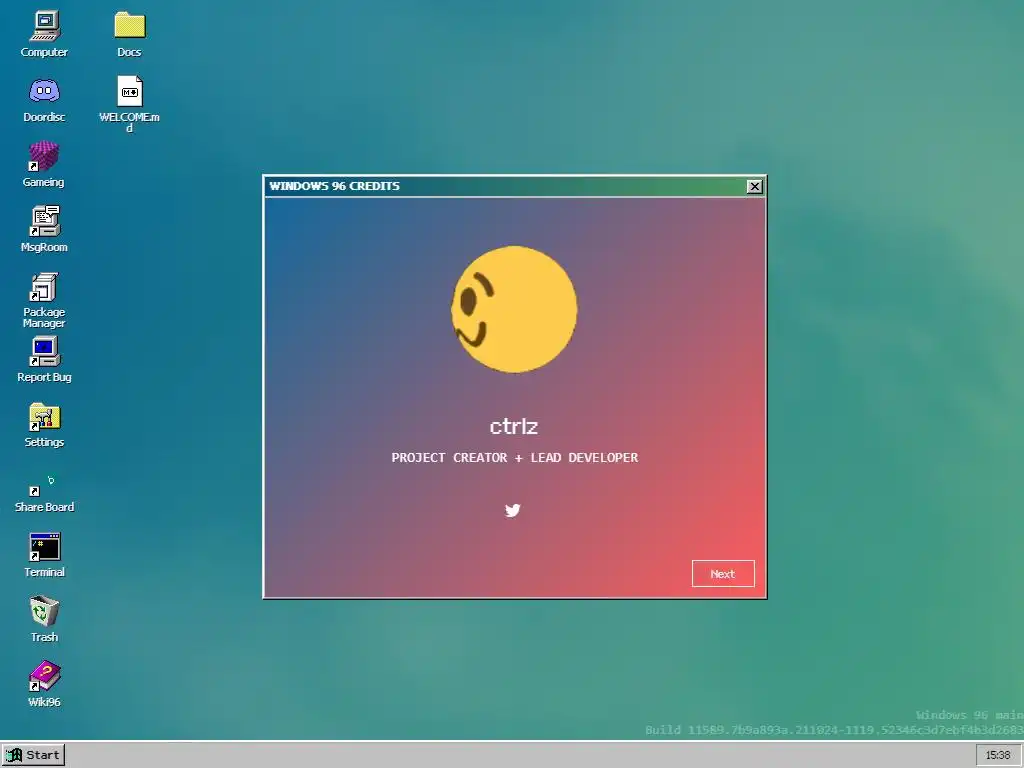Click the Next button in credits window

click(723, 573)
